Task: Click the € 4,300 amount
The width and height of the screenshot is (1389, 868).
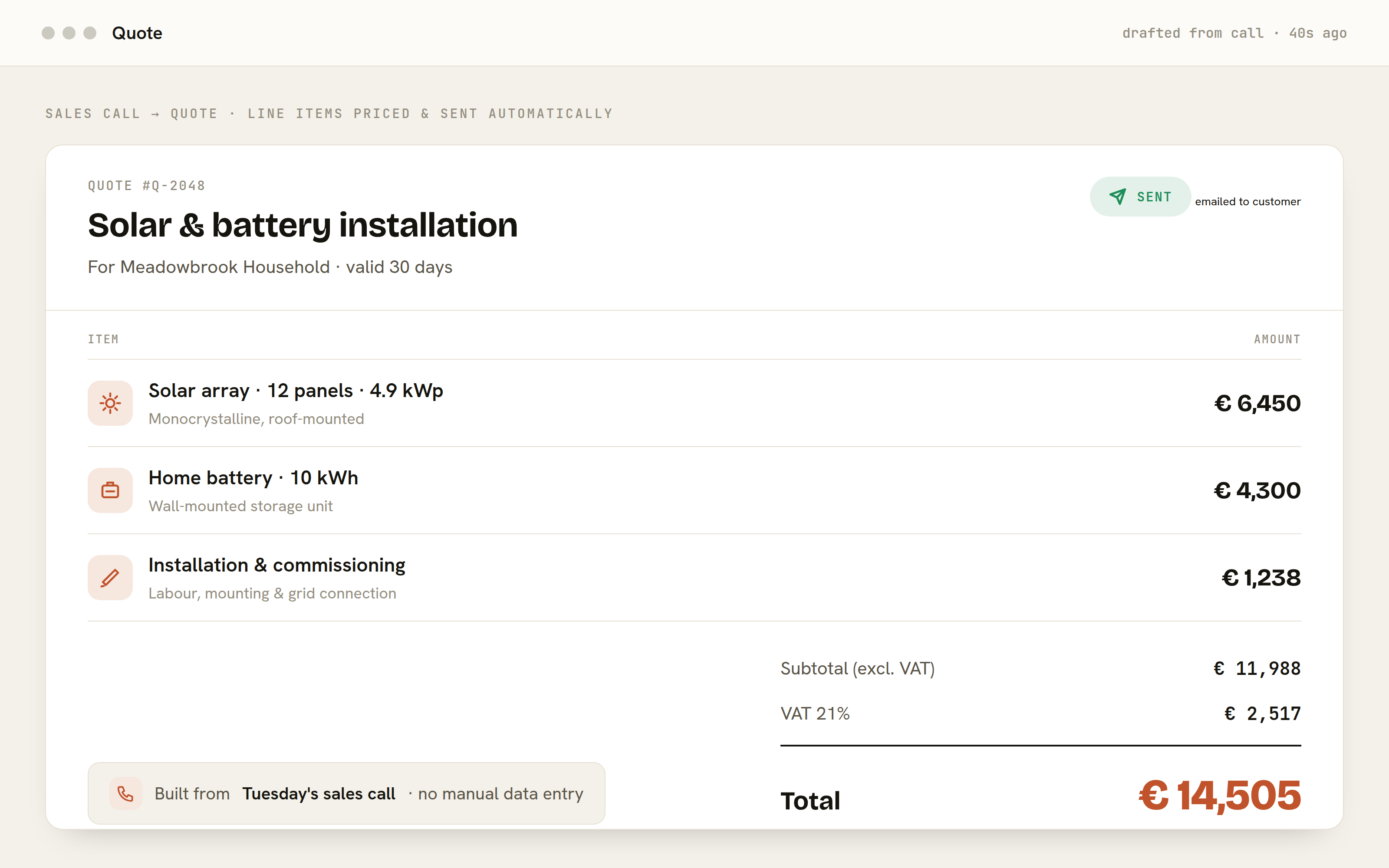Action: pyautogui.click(x=1257, y=490)
